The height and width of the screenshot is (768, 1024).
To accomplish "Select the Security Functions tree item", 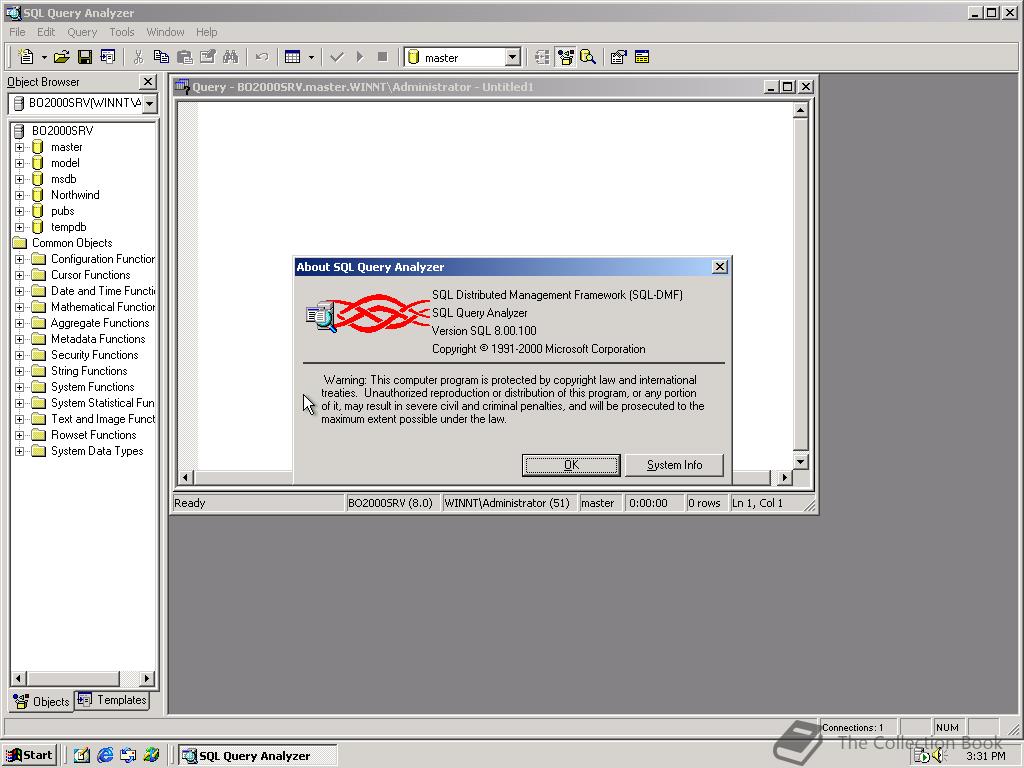I will click(x=95, y=355).
